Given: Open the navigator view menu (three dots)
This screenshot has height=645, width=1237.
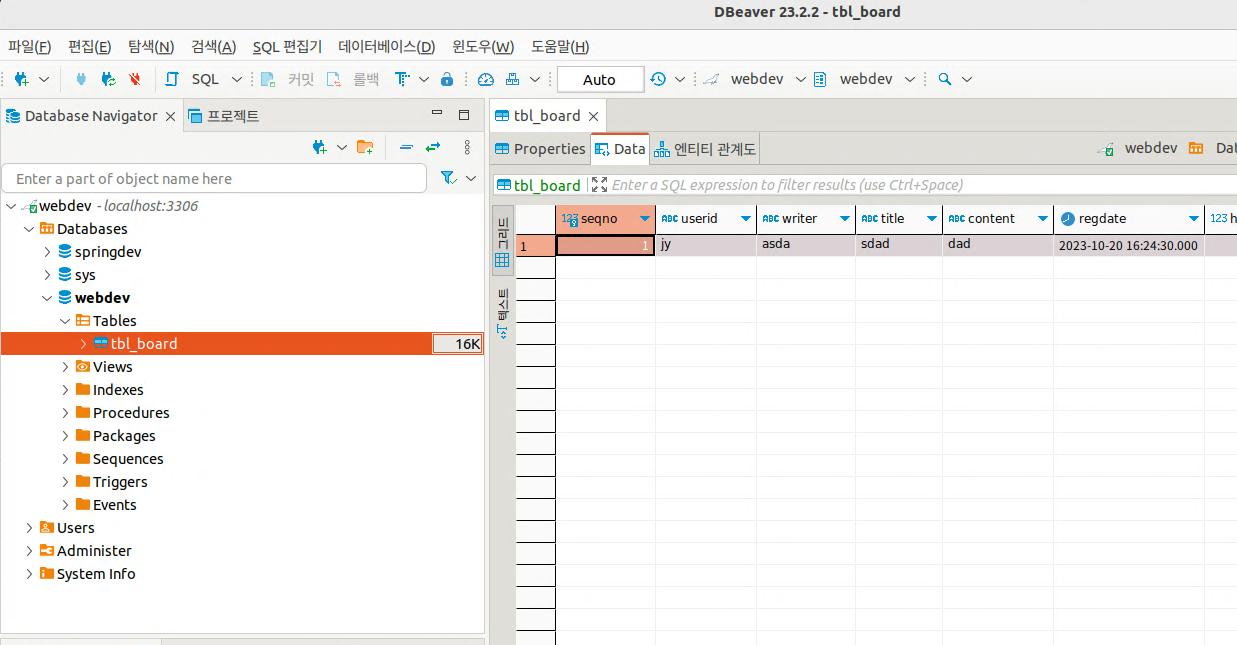Looking at the screenshot, I should pyautogui.click(x=466, y=147).
